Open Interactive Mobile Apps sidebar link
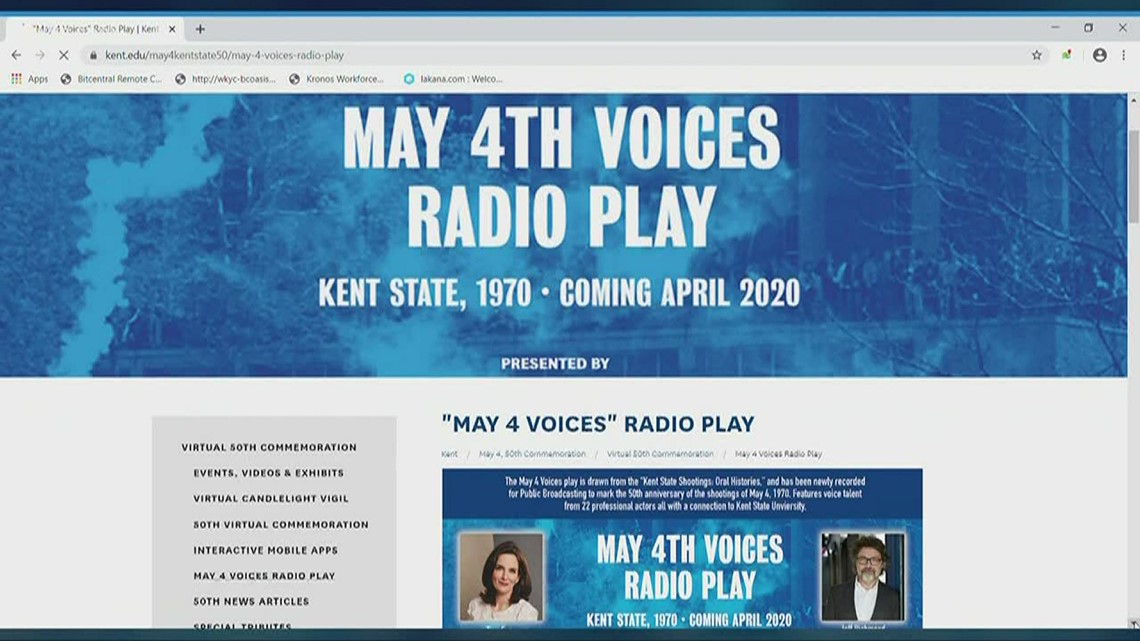The width and height of the screenshot is (1140, 641). point(265,550)
